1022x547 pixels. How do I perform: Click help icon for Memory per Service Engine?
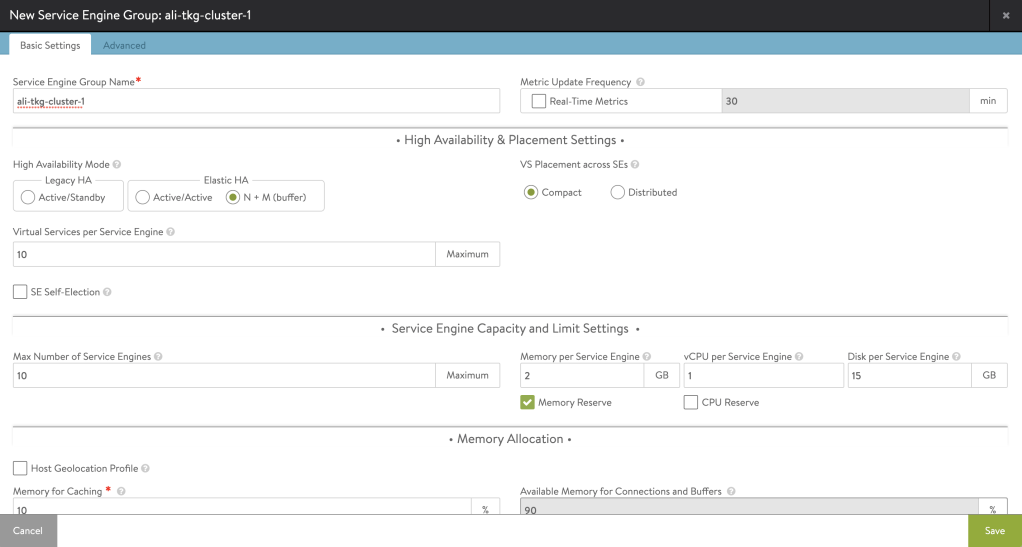point(648,356)
